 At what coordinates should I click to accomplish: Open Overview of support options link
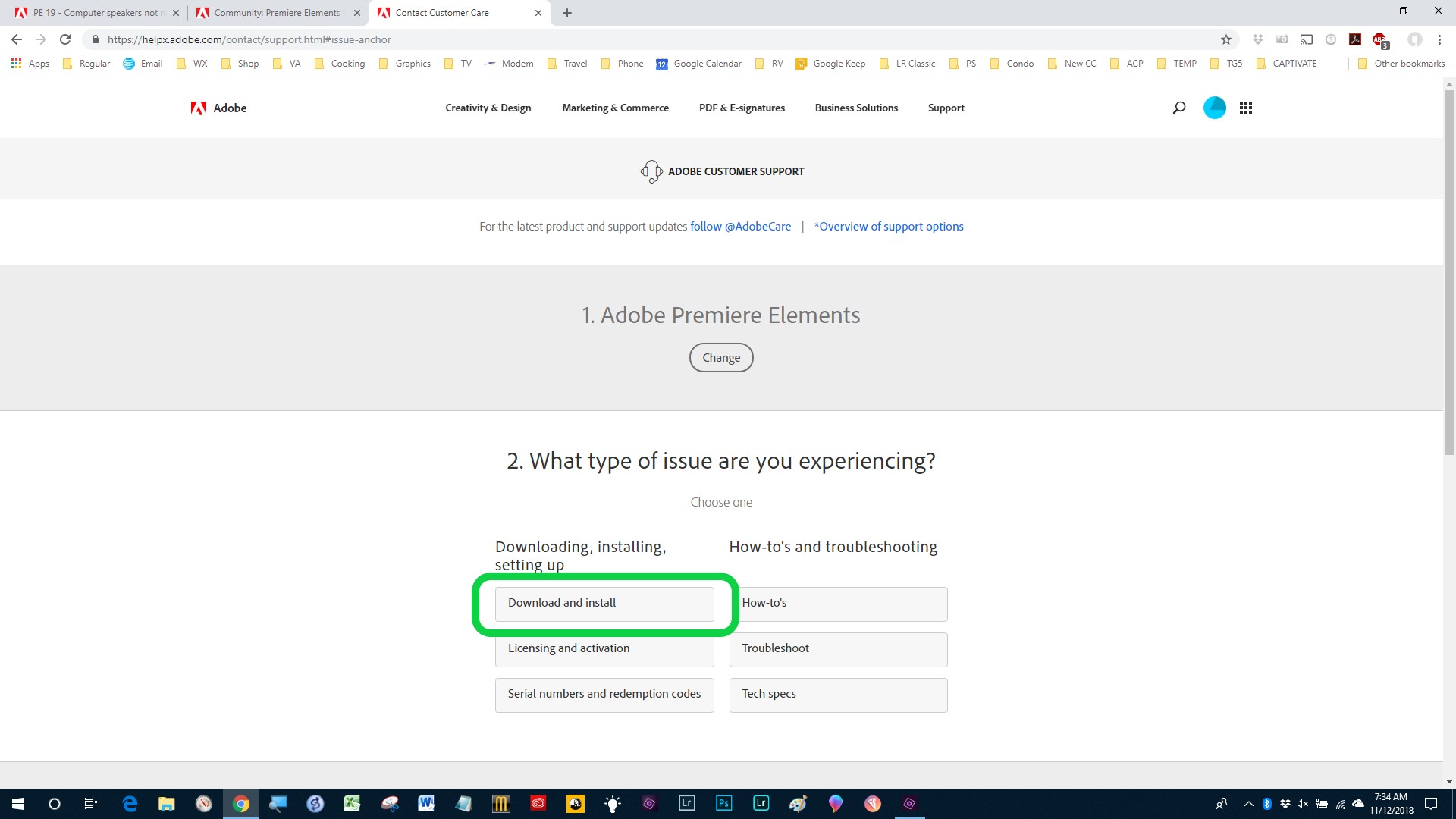tap(889, 227)
